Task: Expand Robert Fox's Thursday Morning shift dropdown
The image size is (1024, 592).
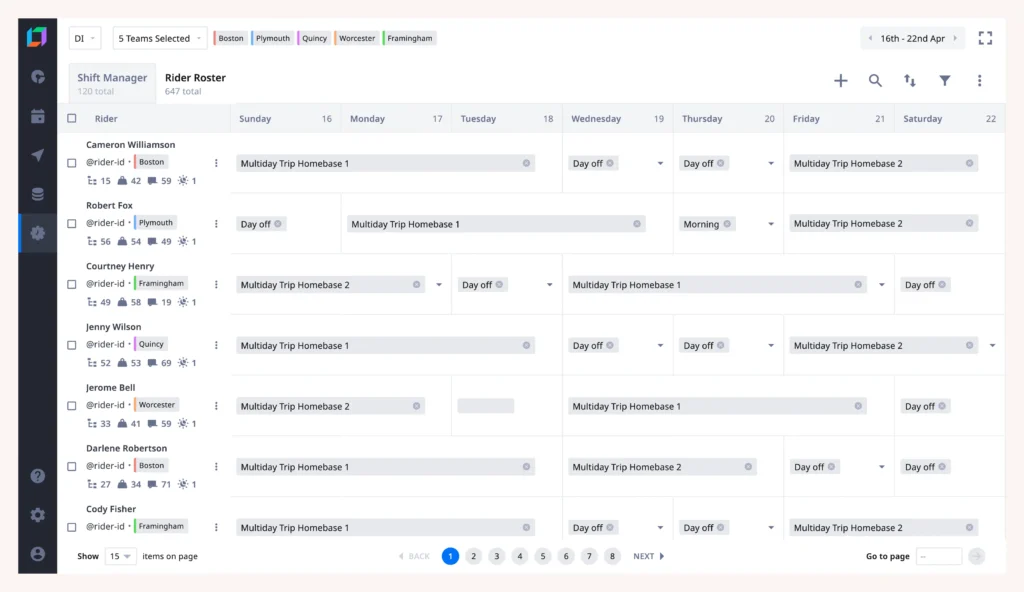Action: point(771,224)
